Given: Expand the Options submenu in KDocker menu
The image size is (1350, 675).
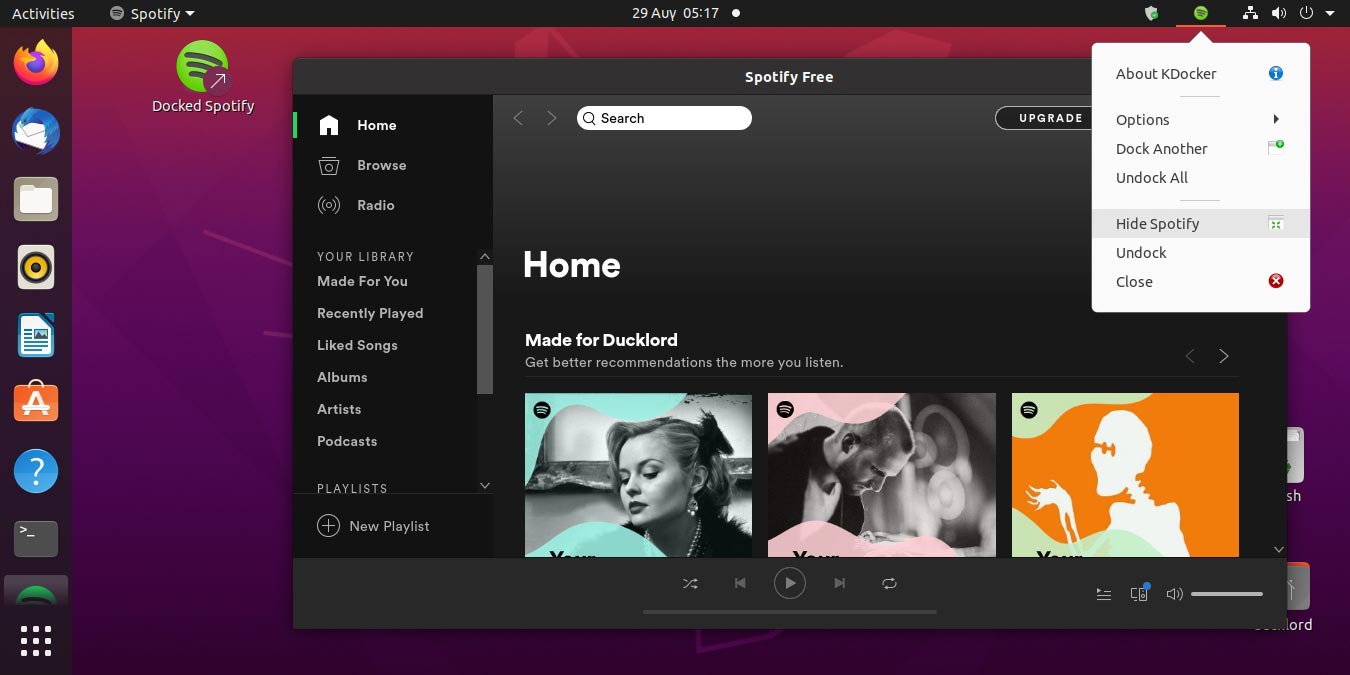Looking at the screenshot, I should point(1142,119).
